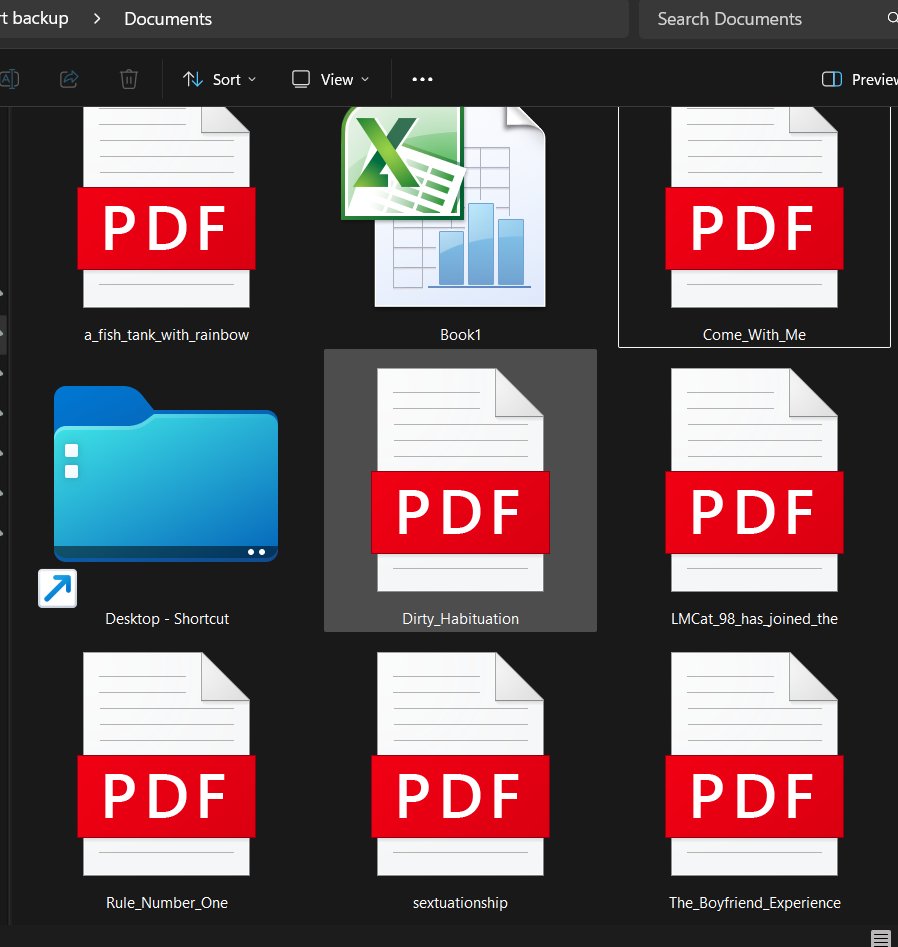Click the Delete trash icon
This screenshot has height=947, width=898.
click(x=129, y=79)
